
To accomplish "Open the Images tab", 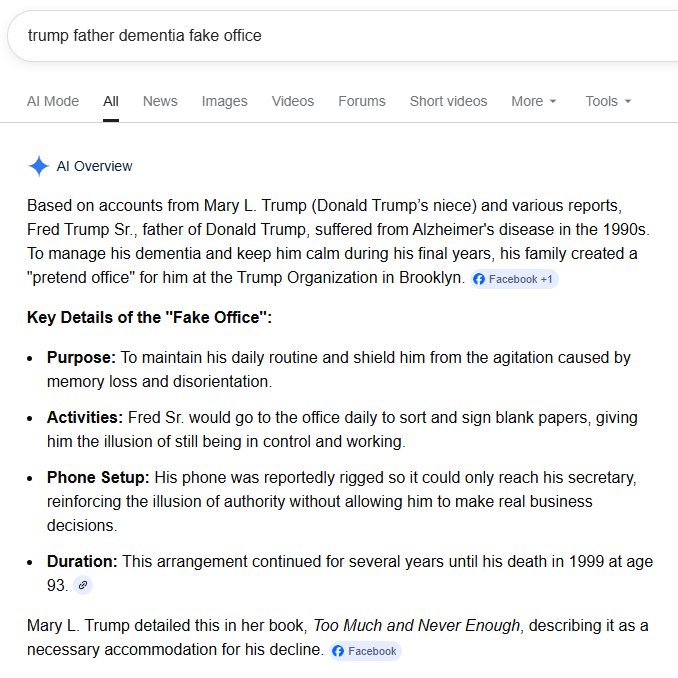I will point(224,101).
